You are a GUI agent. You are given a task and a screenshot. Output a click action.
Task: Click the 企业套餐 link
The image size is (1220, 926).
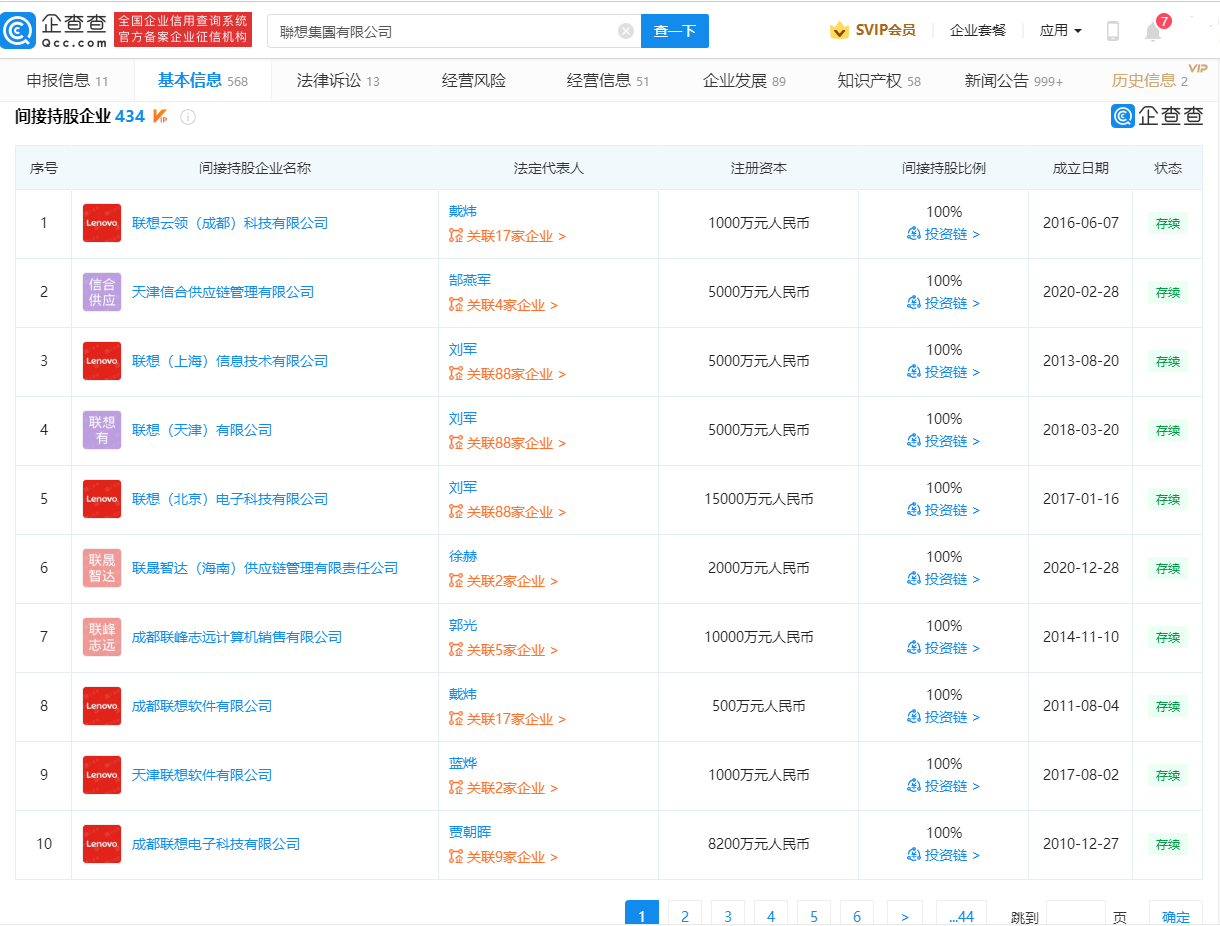[x=978, y=31]
